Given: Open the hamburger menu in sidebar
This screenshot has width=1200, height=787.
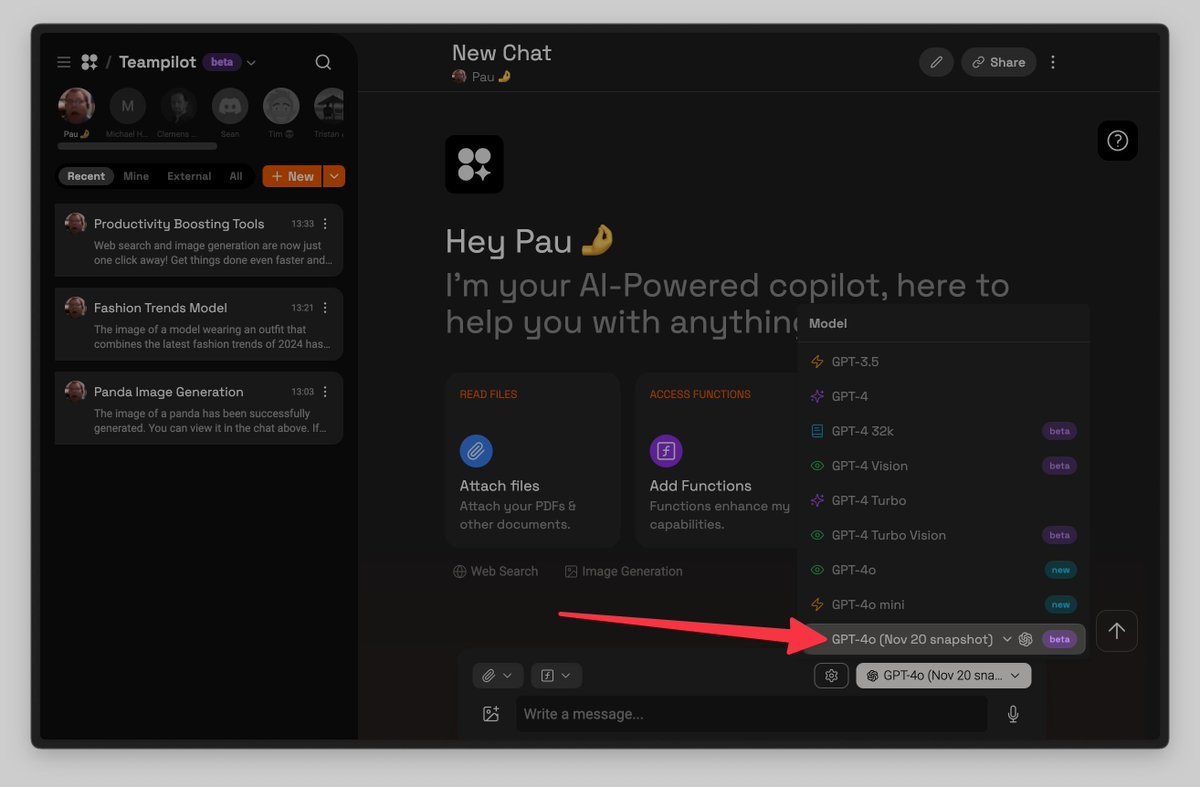Looking at the screenshot, I should point(64,62).
